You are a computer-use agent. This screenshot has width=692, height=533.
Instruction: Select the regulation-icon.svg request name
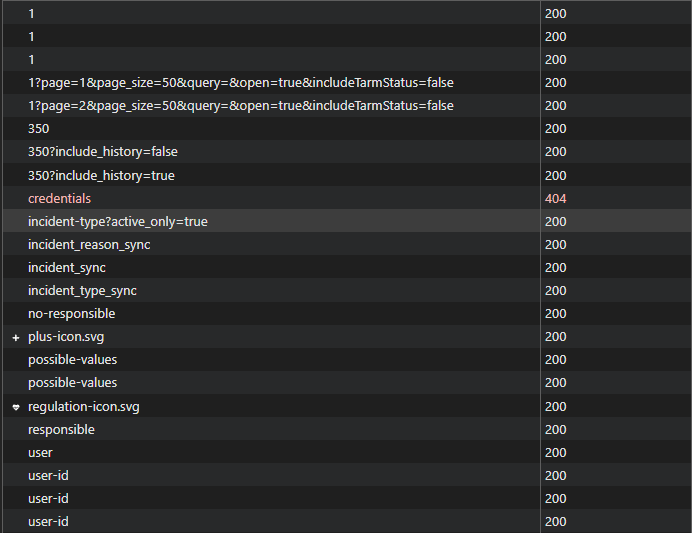pyautogui.click(x=84, y=407)
